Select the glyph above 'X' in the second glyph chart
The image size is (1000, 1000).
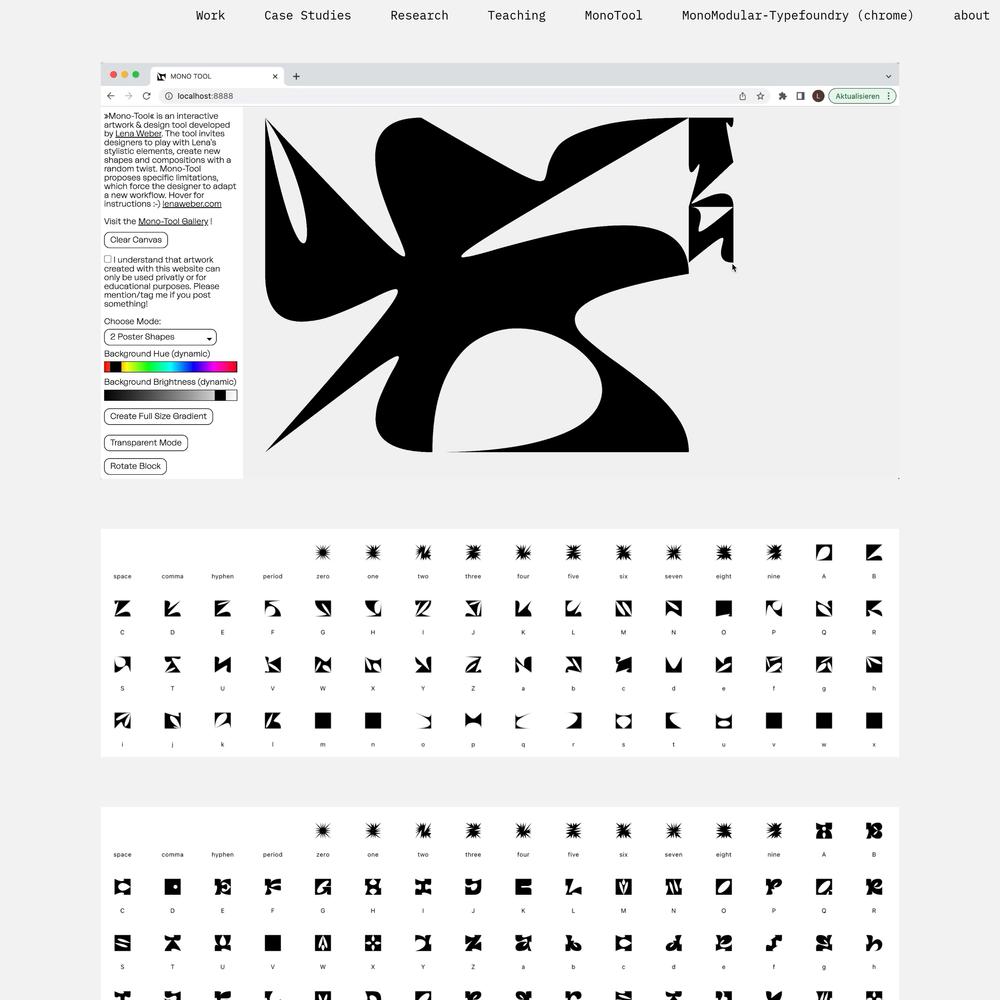pyautogui.click(x=373, y=943)
